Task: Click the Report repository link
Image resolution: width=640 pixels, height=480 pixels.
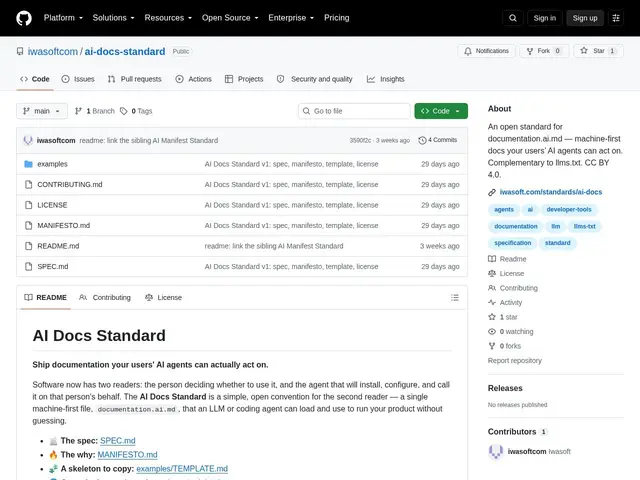Action: [515, 361]
